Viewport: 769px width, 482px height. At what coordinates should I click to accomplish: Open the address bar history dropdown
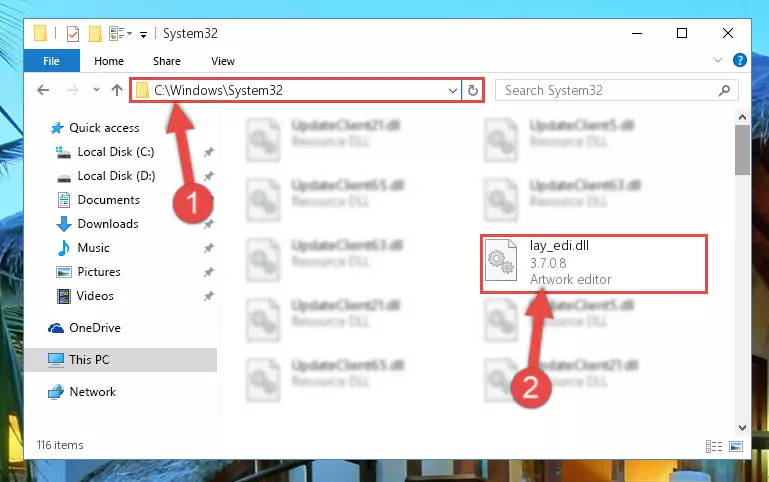click(453, 90)
